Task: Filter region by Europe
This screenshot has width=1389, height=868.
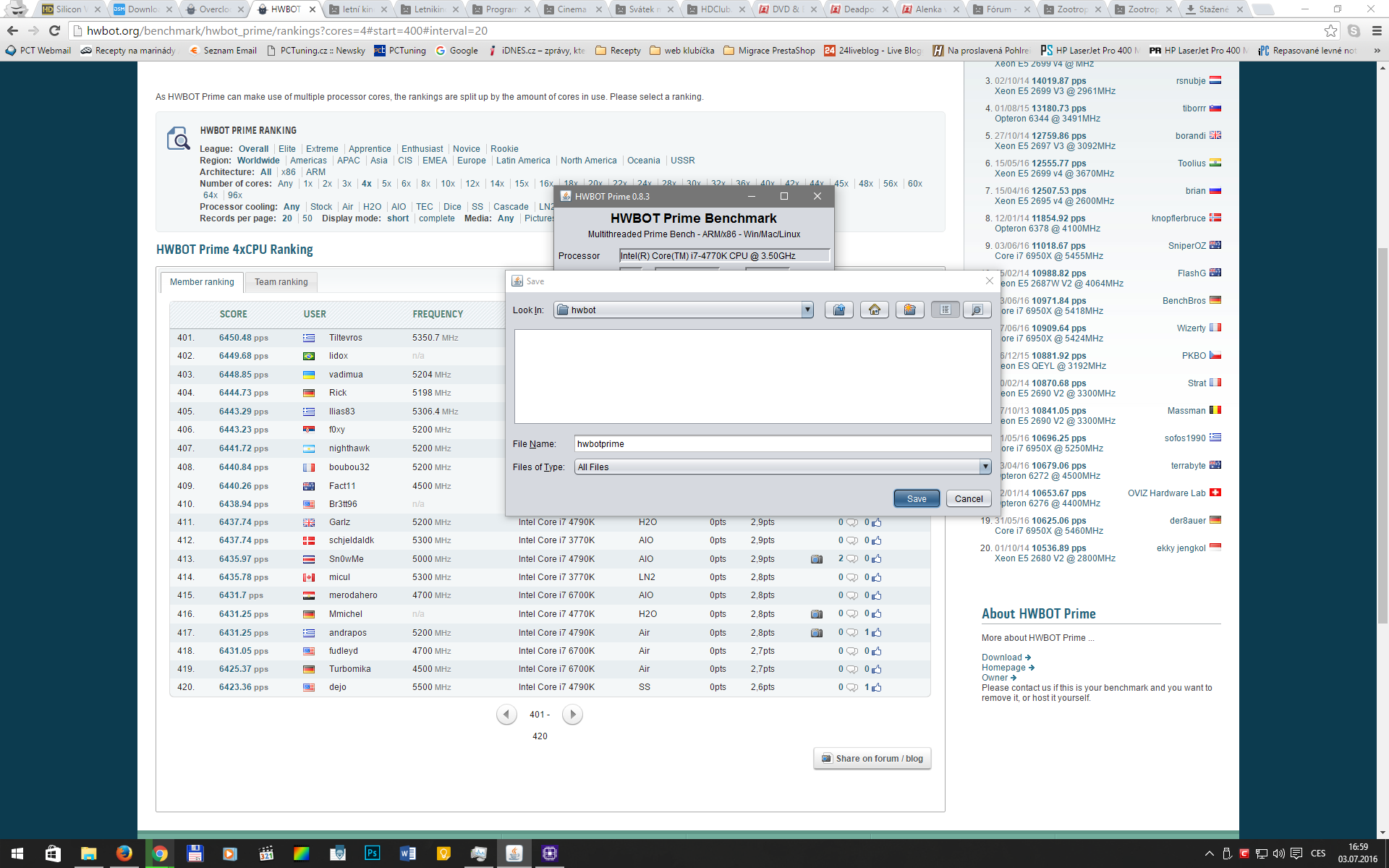Action: point(472,161)
